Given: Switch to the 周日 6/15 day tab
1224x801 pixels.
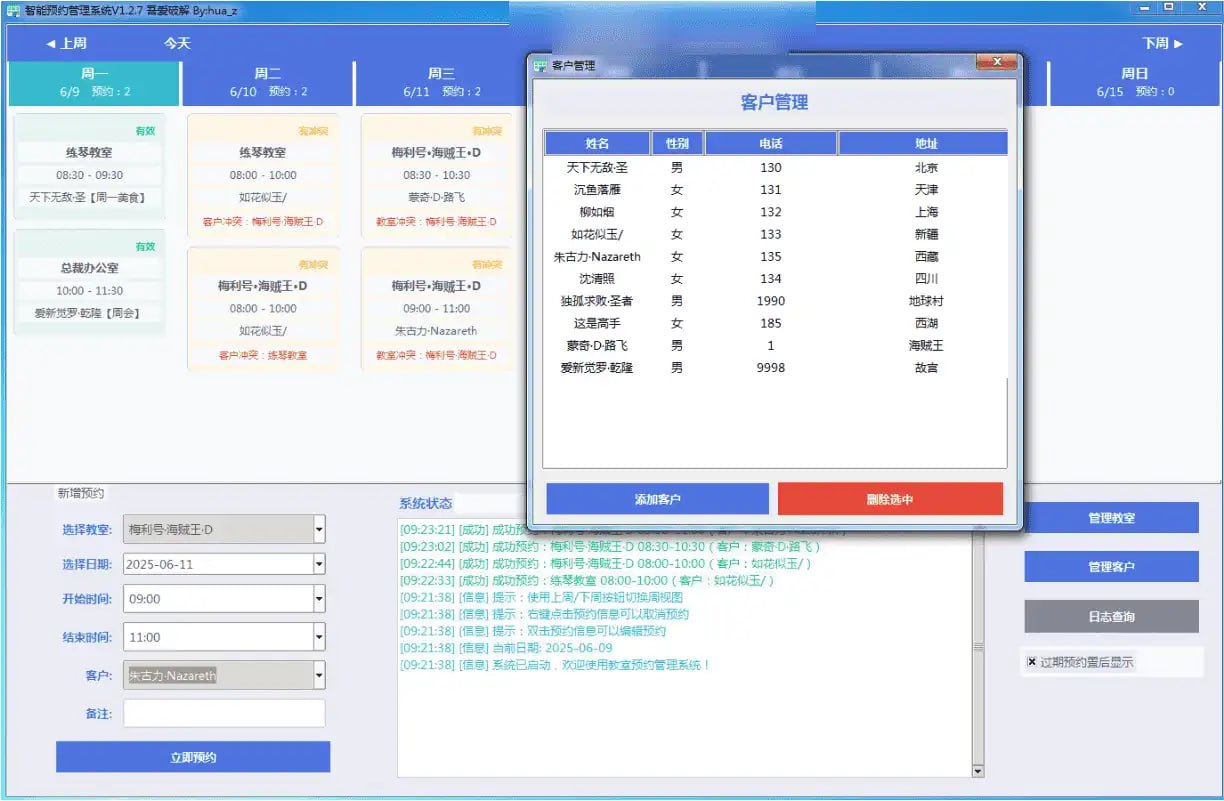Looking at the screenshot, I should tap(1134, 83).
